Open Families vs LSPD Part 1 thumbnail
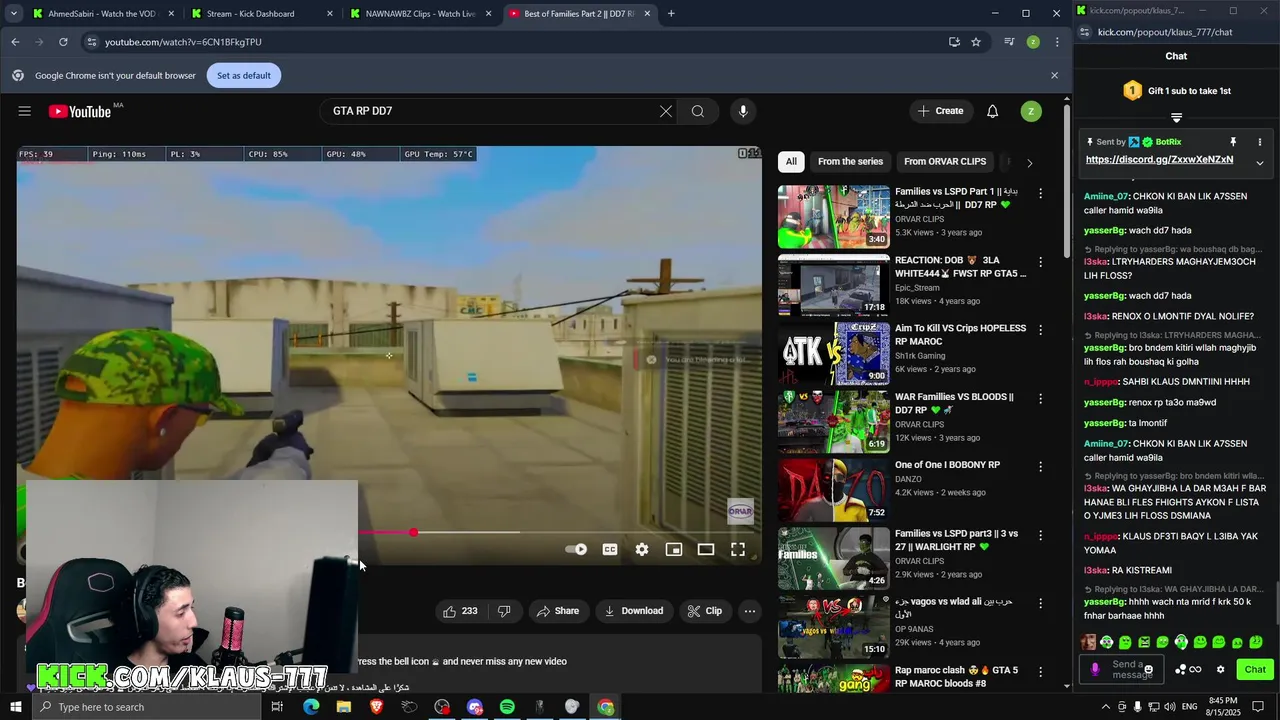 point(834,216)
